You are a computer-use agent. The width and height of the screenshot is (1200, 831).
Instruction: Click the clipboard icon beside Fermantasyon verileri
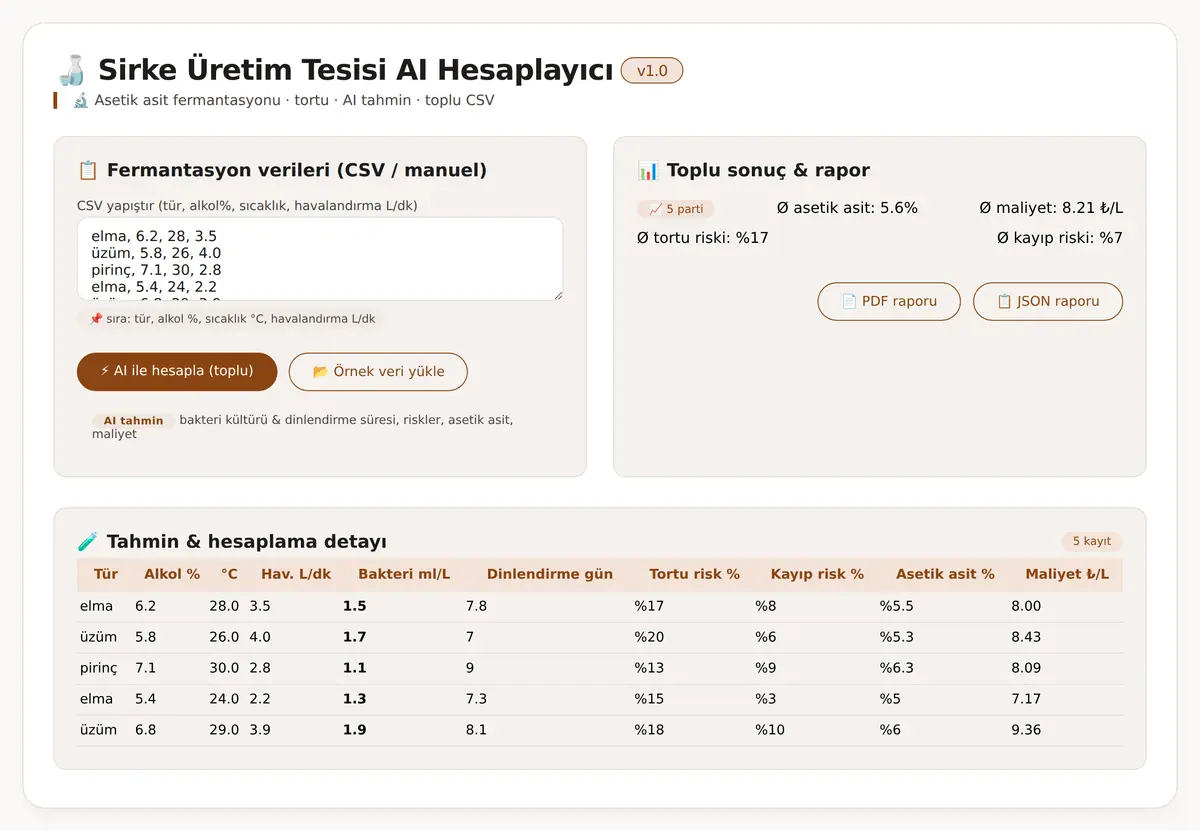click(87, 170)
